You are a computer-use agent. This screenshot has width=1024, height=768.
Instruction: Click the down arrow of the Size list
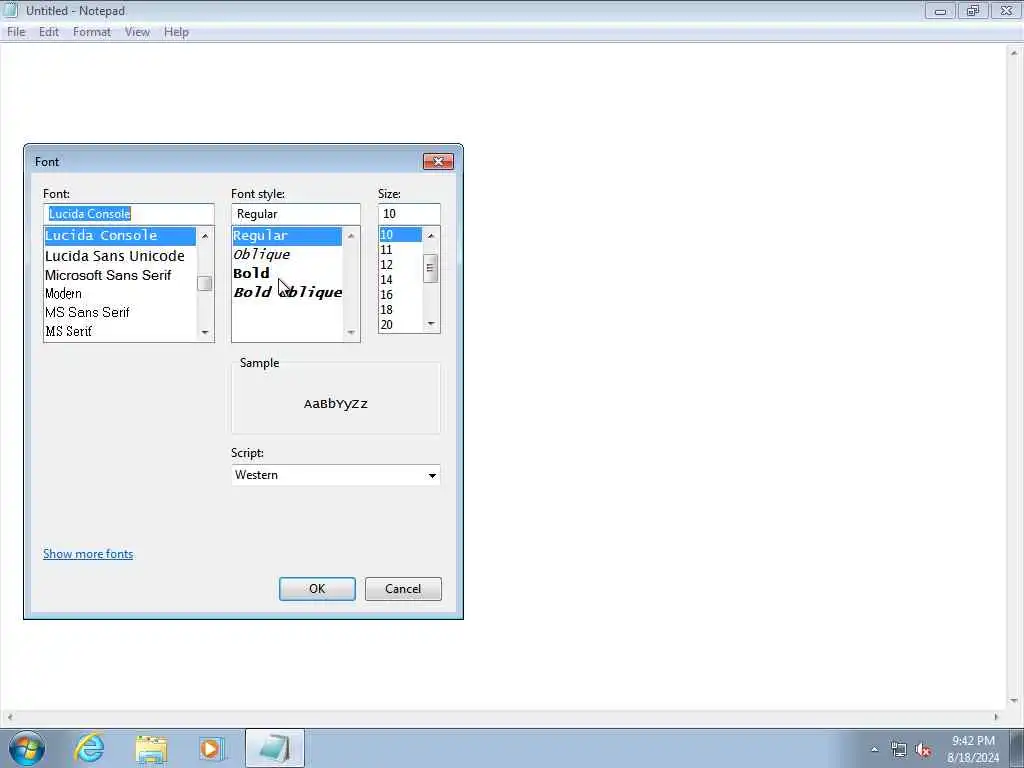[x=431, y=324]
